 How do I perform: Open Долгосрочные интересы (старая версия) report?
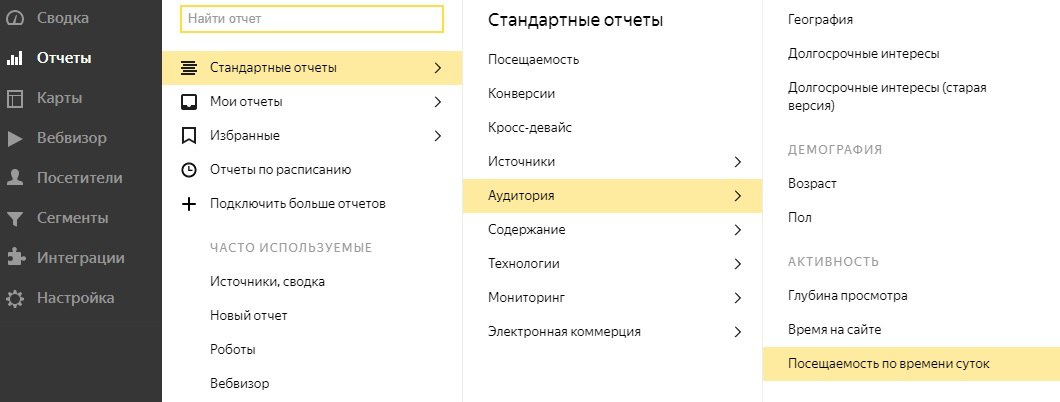[x=887, y=97]
